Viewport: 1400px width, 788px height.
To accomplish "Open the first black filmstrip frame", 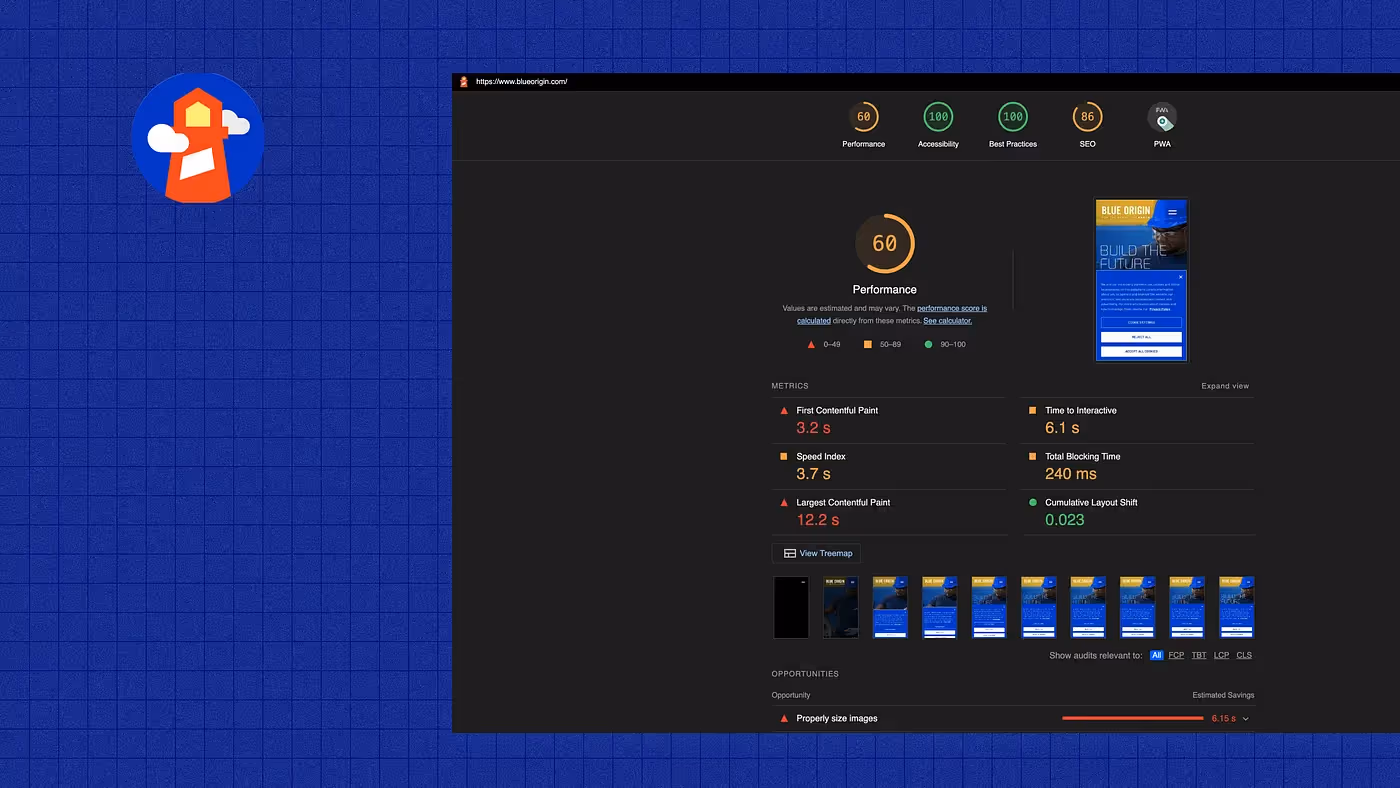I will pyautogui.click(x=790, y=607).
